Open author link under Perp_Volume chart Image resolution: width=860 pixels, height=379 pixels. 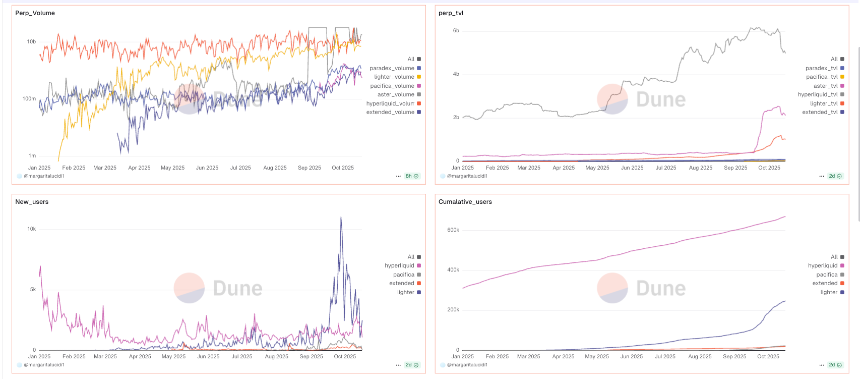tap(43, 176)
